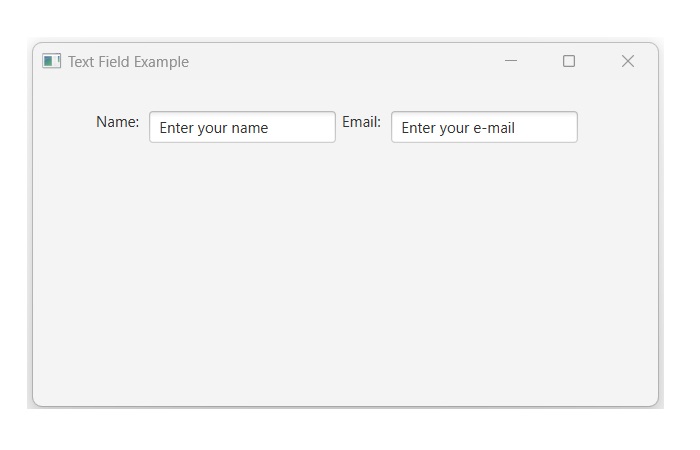700x450 pixels.
Task: Click the "Enter your name" placeholder text
Action: tap(214, 128)
